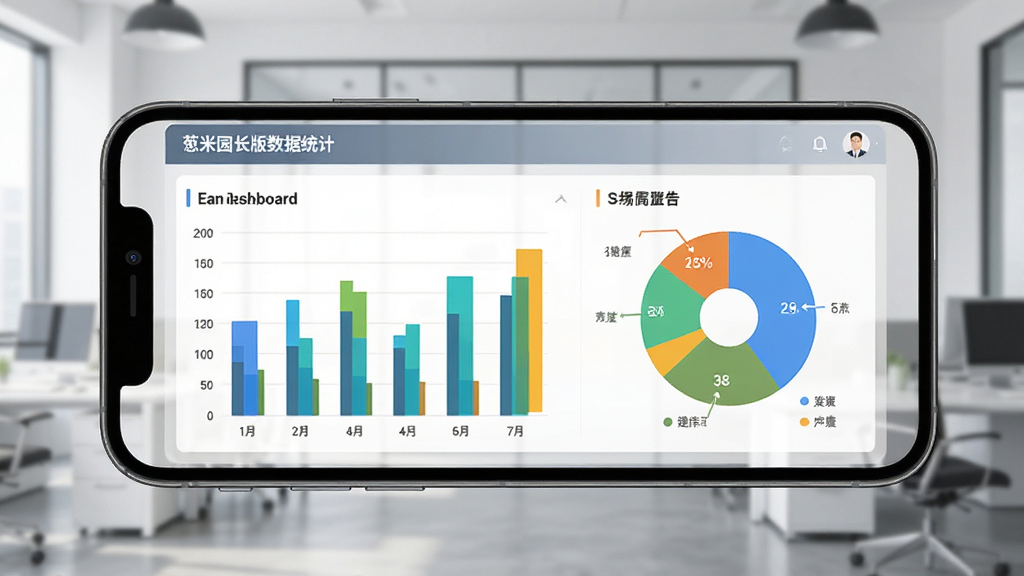
Task: Open the small menu dot beside avatar
Action: [x=876, y=144]
